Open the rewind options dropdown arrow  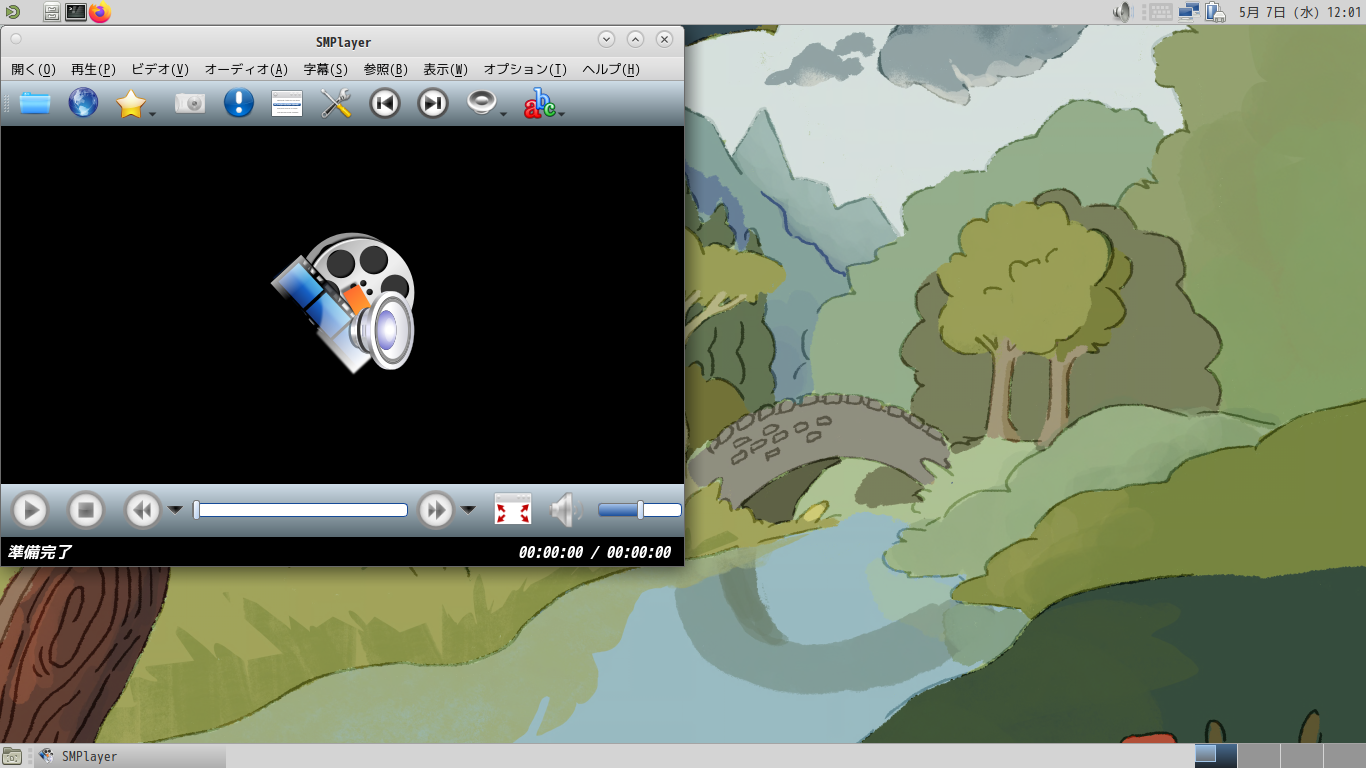[x=175, y=510]
